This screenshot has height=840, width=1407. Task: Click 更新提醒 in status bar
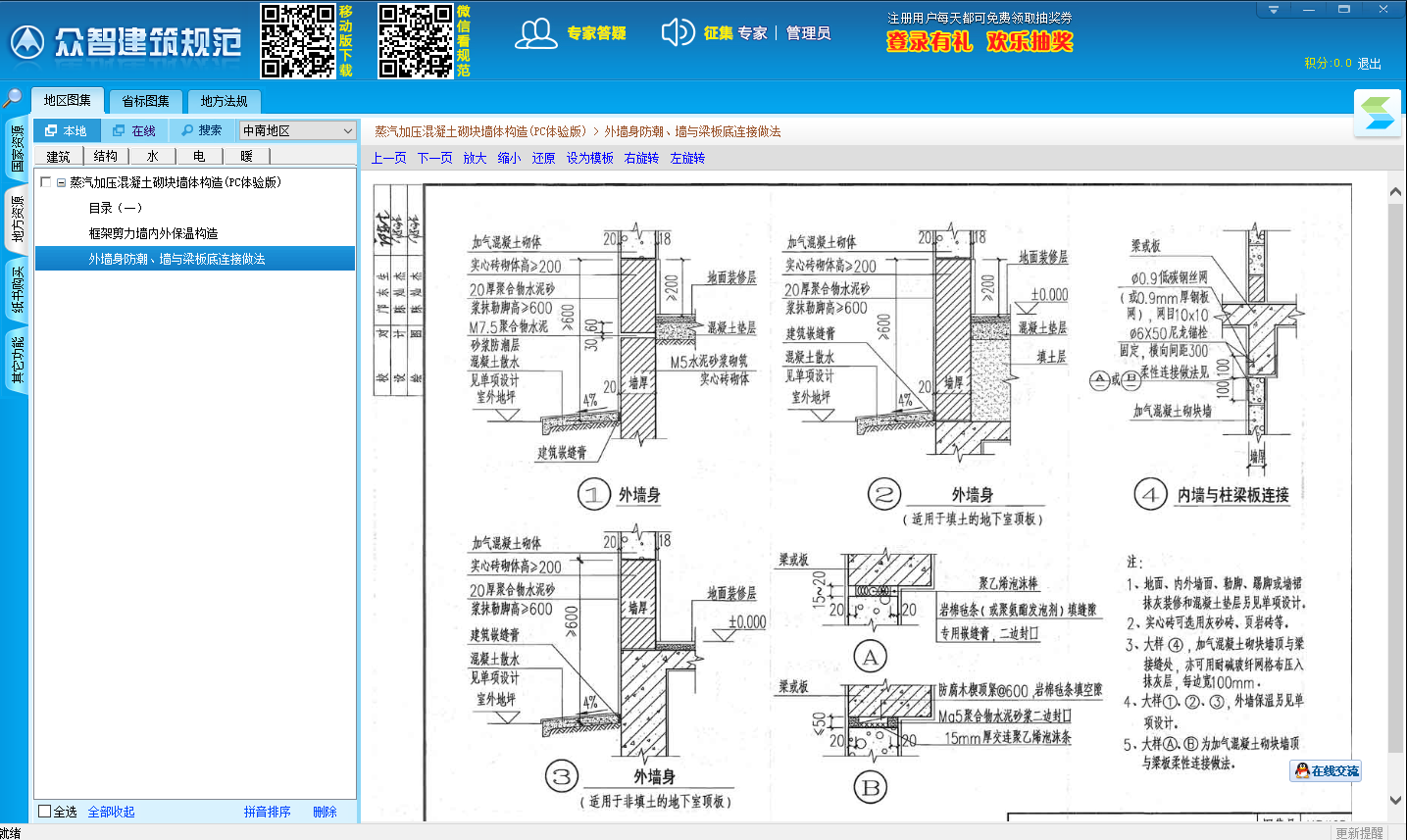coord(1359,832)
